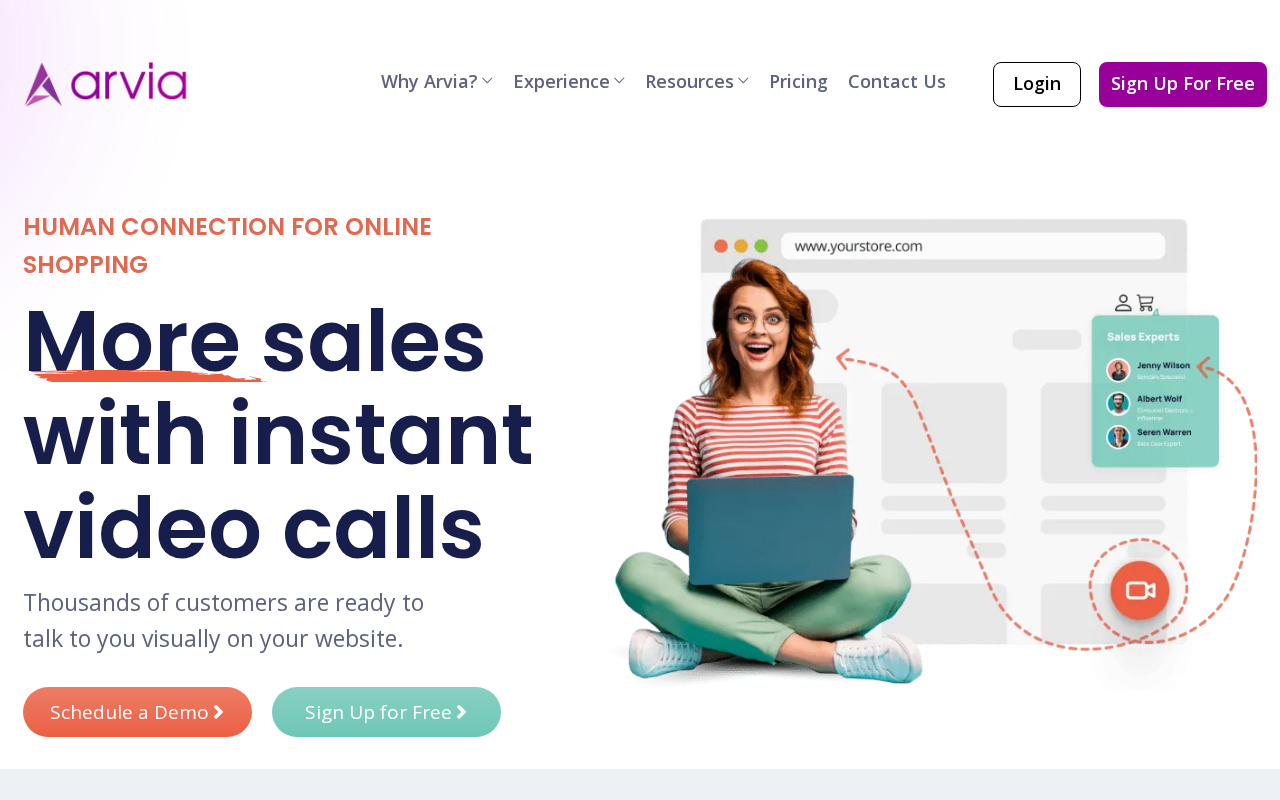
Task: Click Schedule a Demo button
Action: [x=137, y=712]
